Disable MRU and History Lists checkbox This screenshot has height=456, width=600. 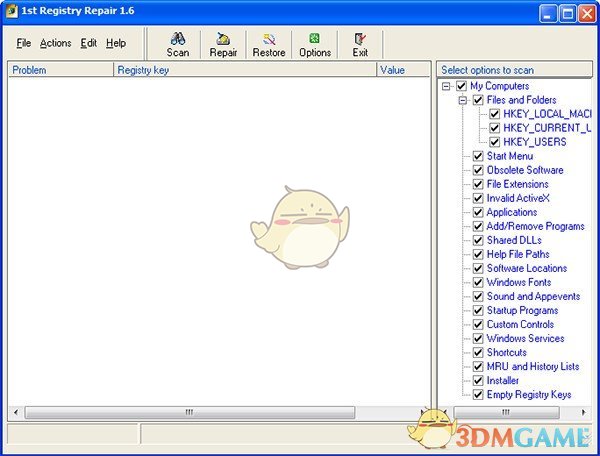tap(478, 366)
